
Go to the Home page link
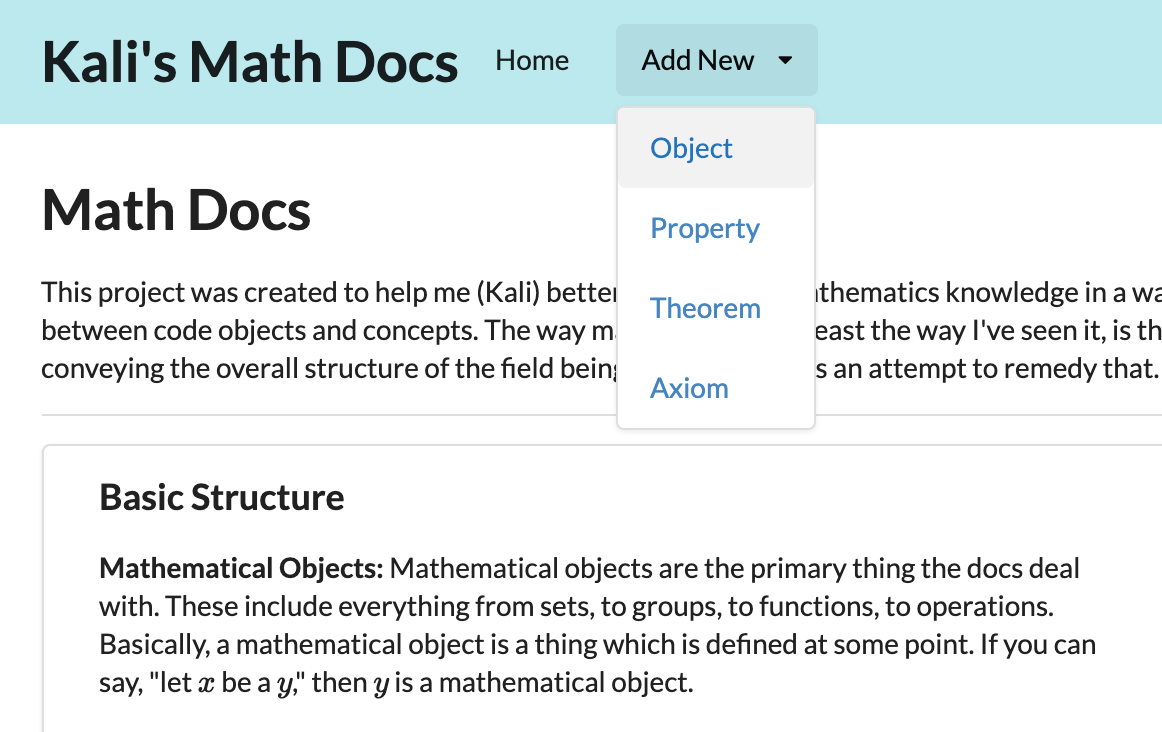point(532,60)
